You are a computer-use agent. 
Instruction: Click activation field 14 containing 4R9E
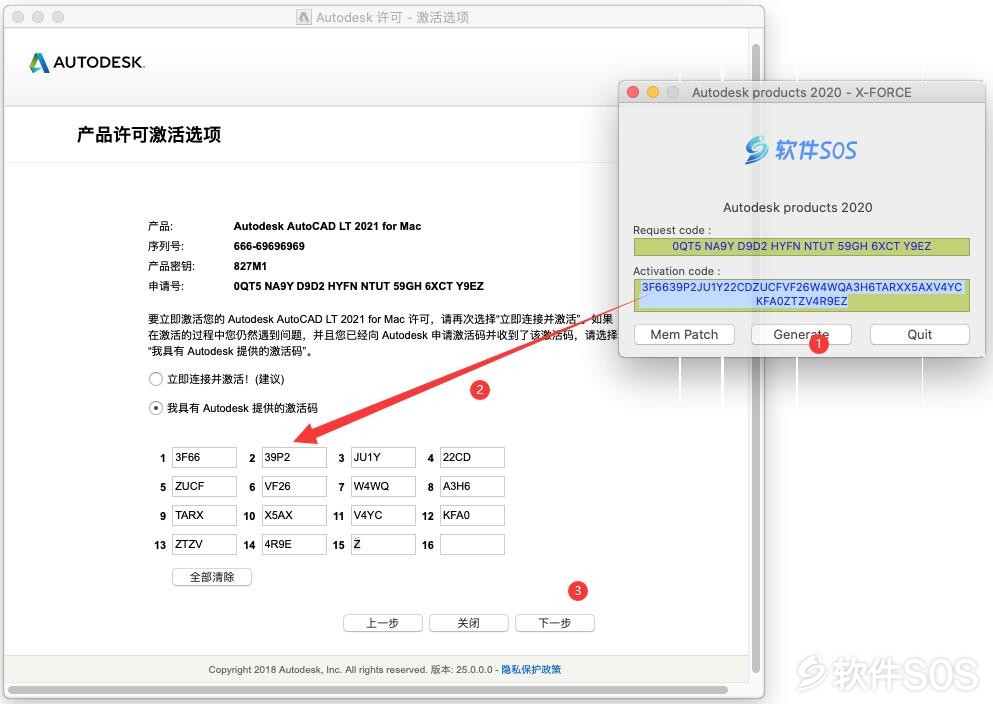coord(294,544)
